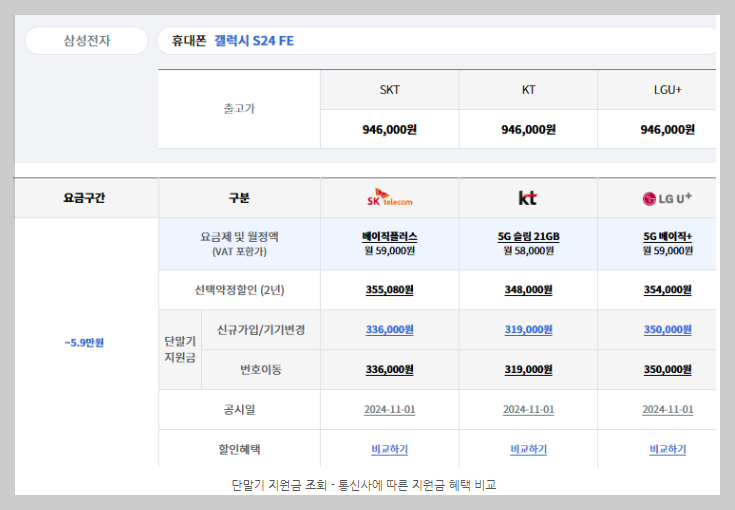Click the 월 58,000원 KT monthly fee
The height and width of the screenshot is (510, 735).
pyautogui.click(x=528, y=251)
